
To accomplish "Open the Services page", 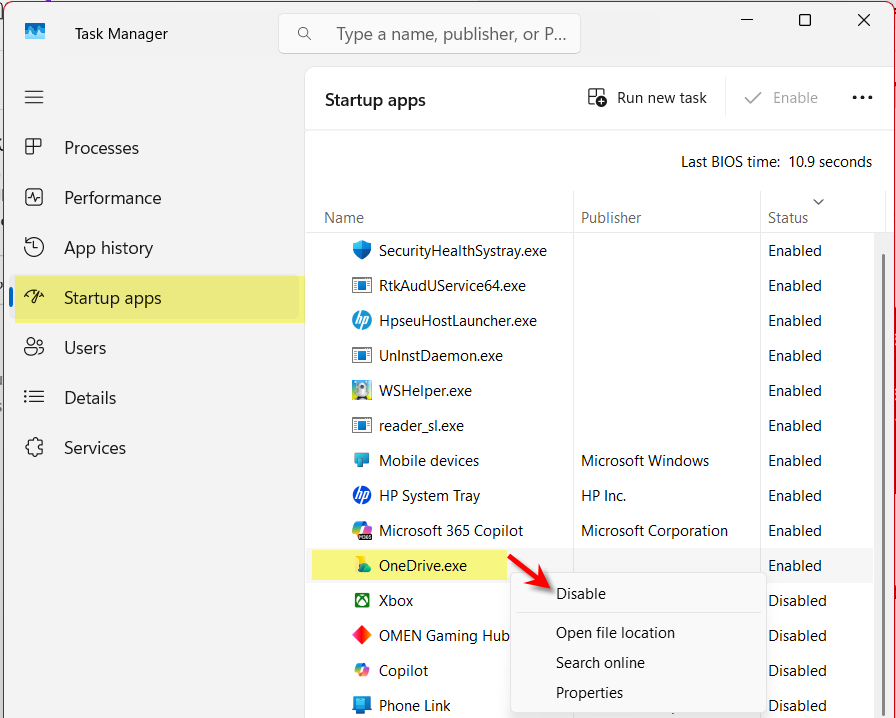I will (x=95, y=448).
